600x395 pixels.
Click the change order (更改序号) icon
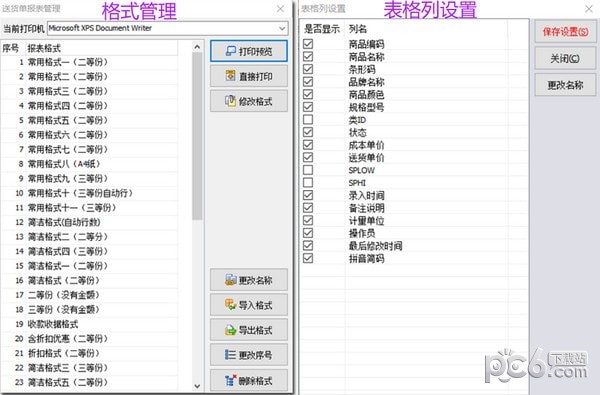pos(230,355)
